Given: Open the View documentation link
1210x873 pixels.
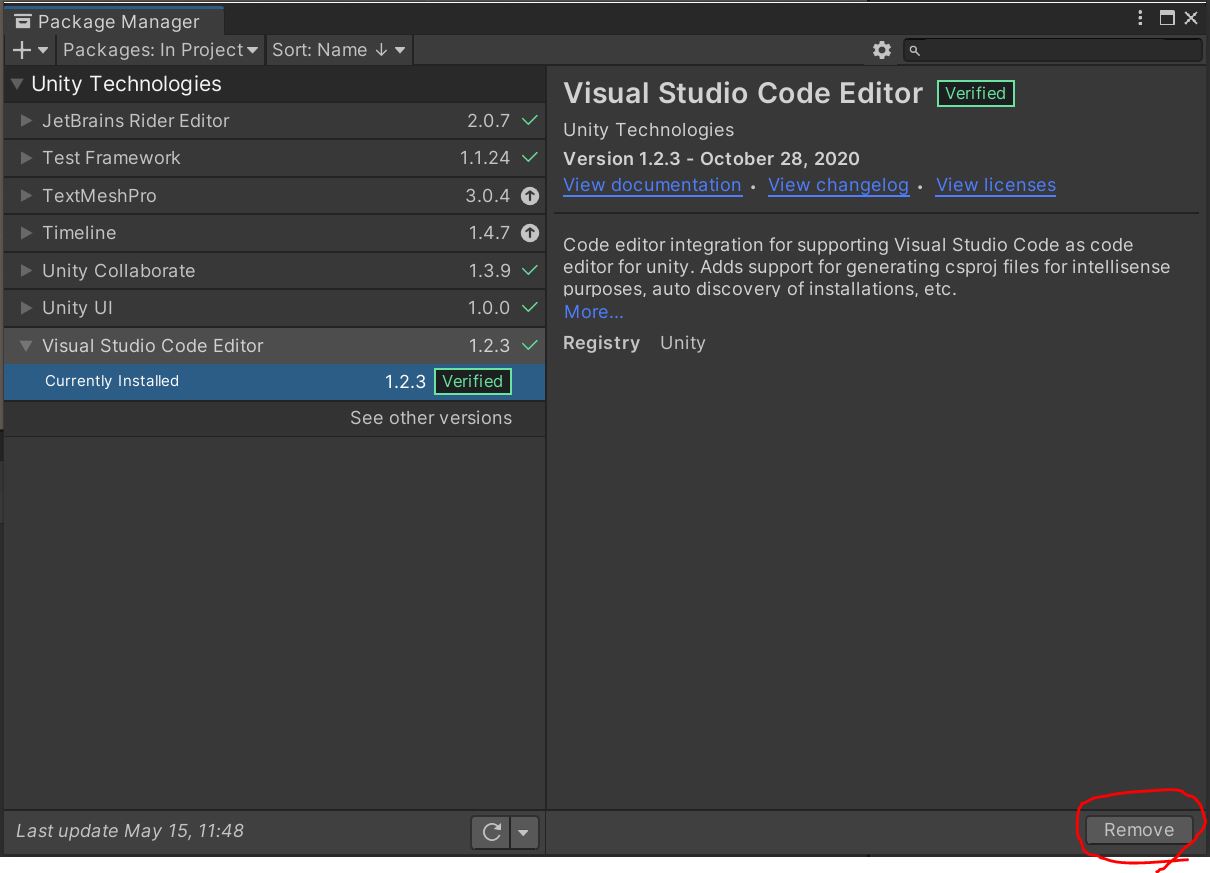Looking at the screenshot, I should (x=652, y=185).
